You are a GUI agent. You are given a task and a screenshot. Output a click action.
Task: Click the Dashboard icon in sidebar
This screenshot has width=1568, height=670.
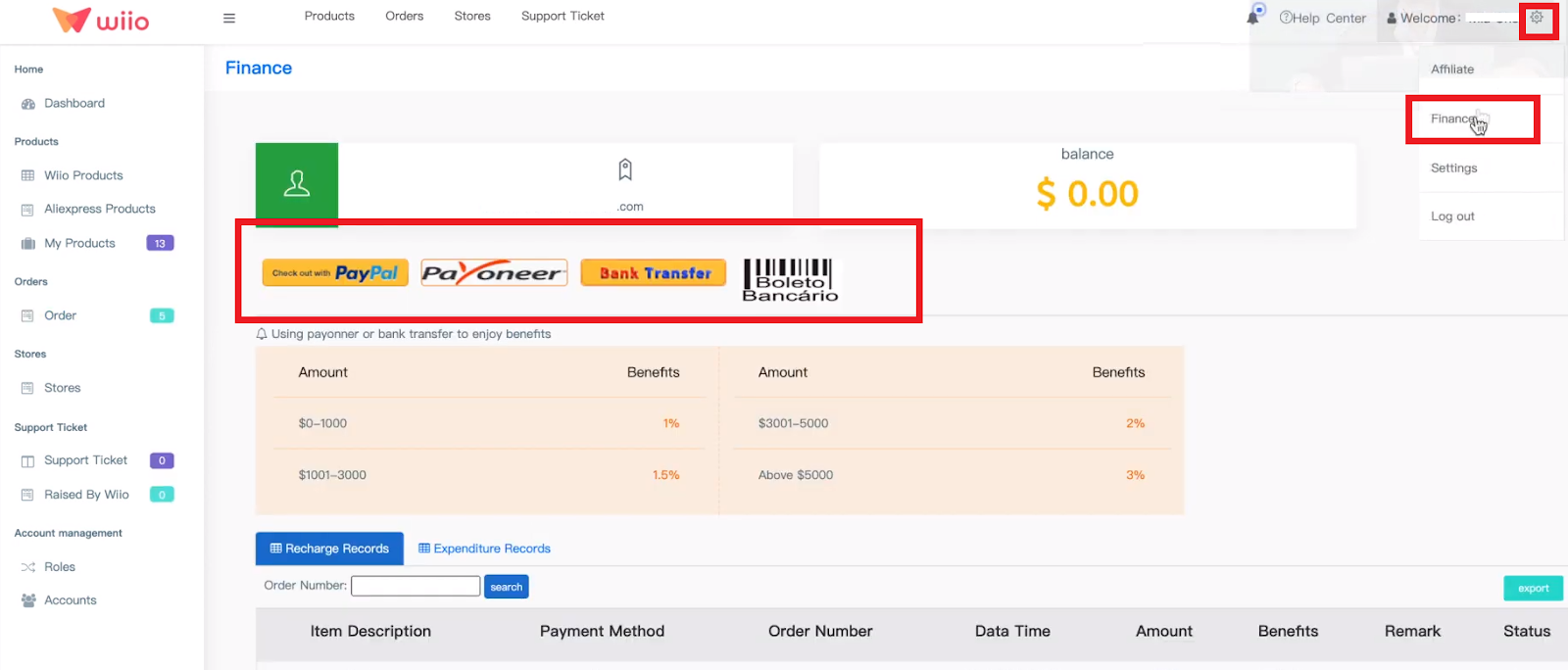pyautogui.click(x=28, y=104)
